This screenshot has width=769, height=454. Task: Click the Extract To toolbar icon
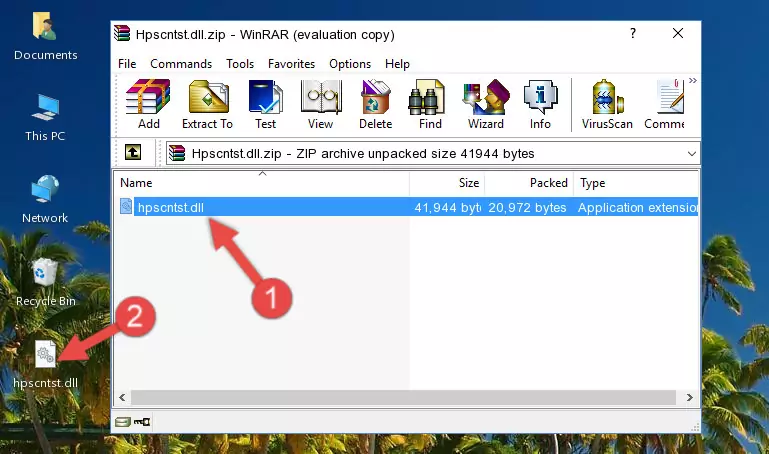(207, 104)
